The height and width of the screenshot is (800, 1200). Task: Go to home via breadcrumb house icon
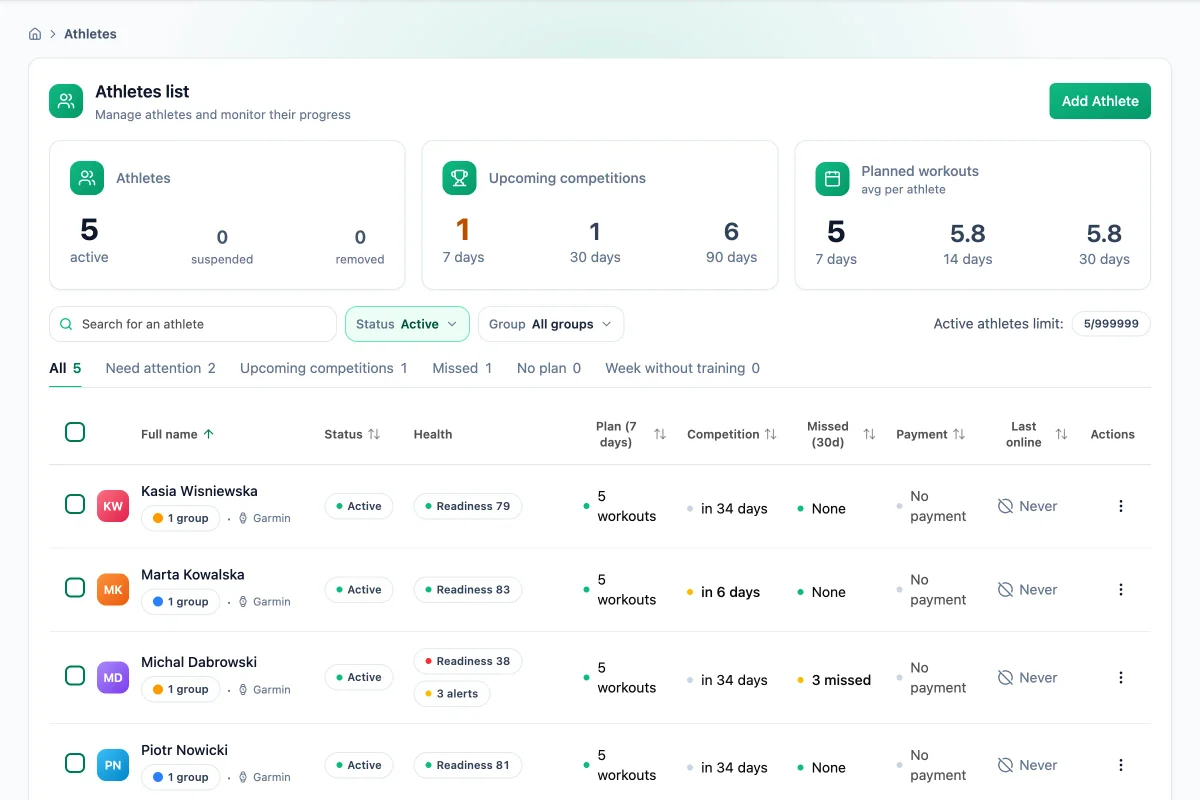click(x=35, y=34)
